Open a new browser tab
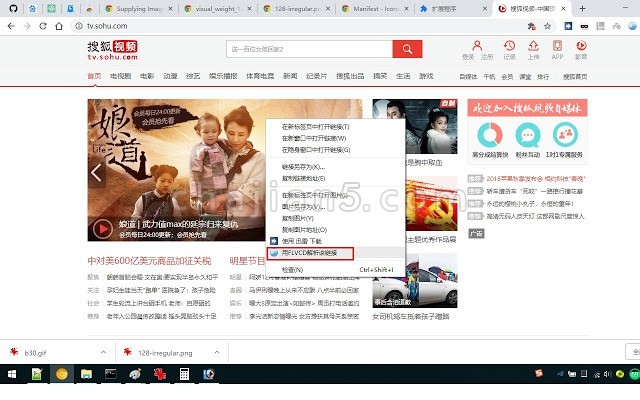The height and width of the screenshot is (400, 640). click(x=582, y=9)
